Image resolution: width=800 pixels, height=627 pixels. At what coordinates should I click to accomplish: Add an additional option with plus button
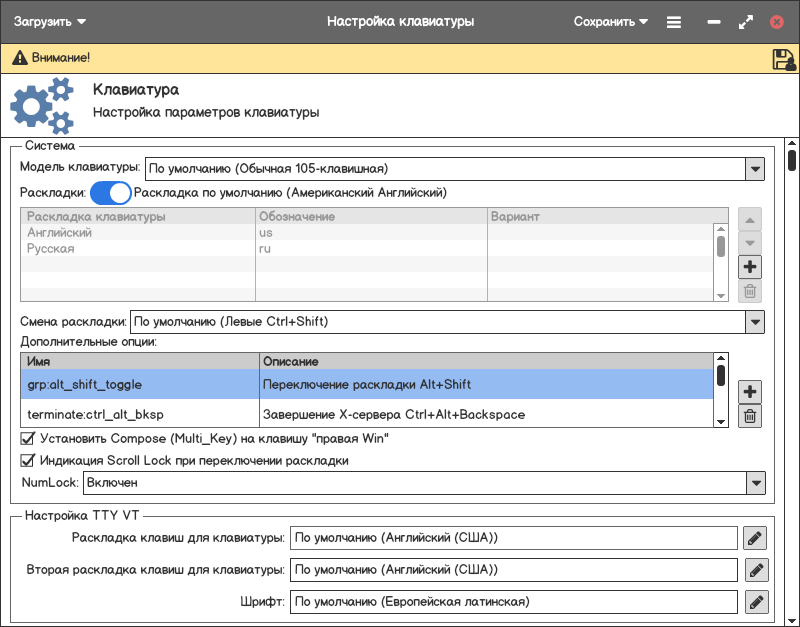750,391
